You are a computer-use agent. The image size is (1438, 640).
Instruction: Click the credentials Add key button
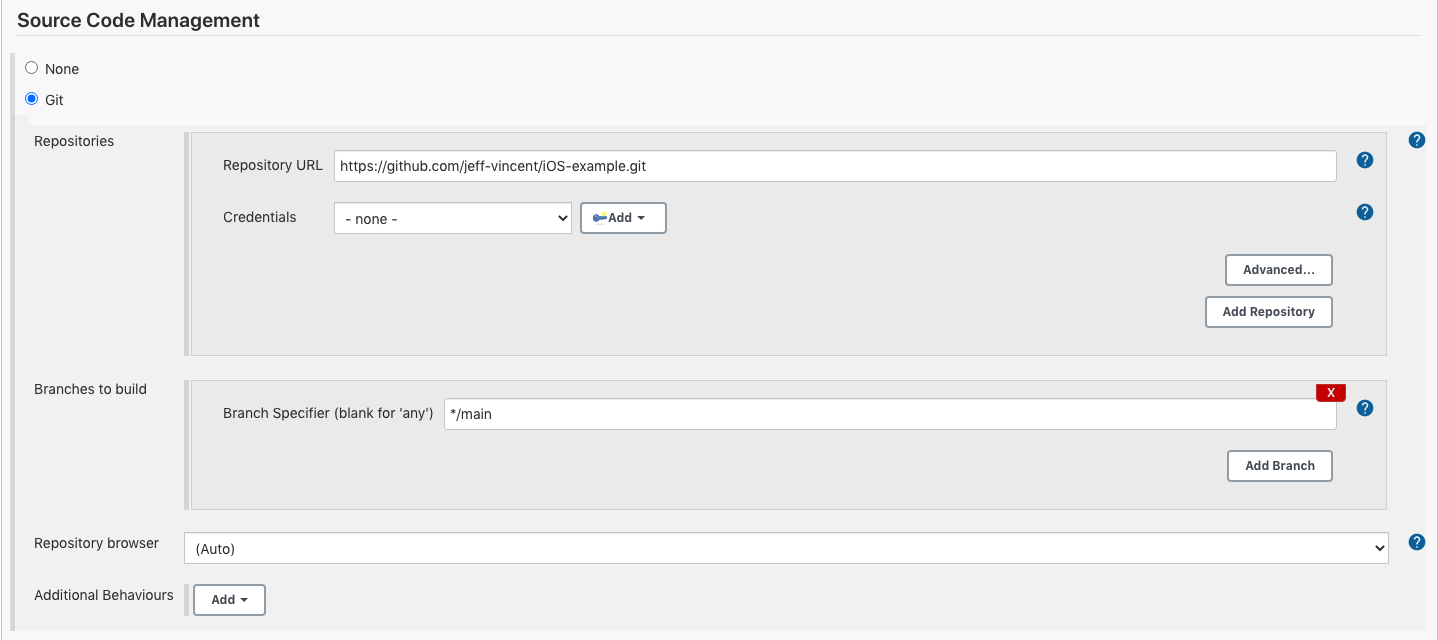click(x=623, y=218)
